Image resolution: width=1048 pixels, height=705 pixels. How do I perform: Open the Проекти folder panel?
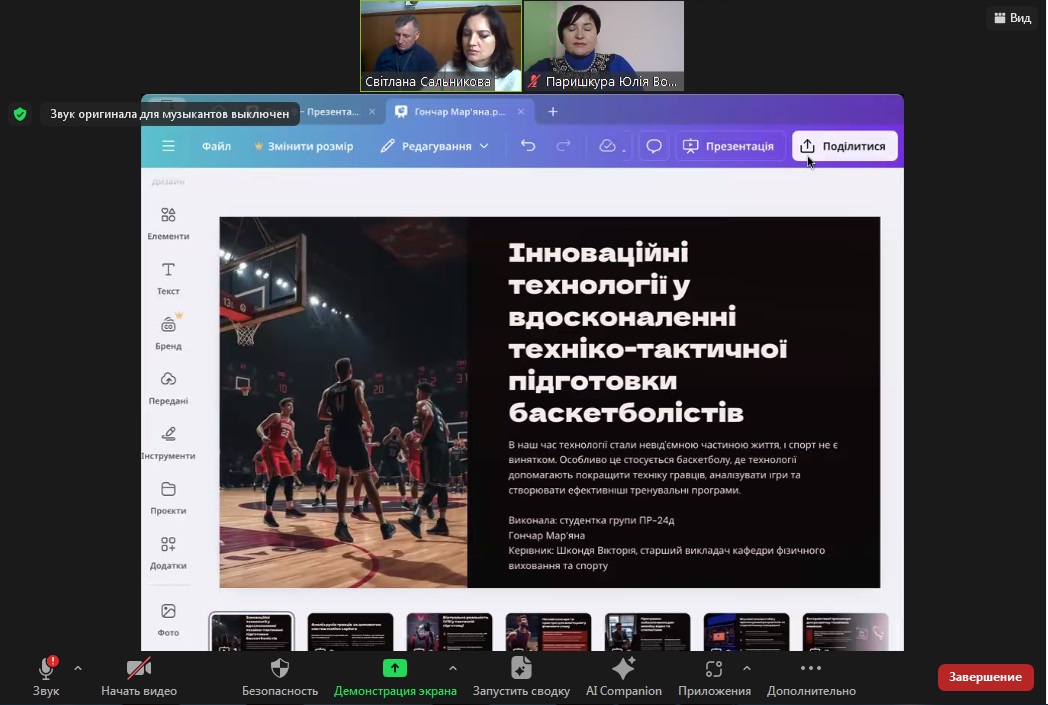tap(168, 497)
